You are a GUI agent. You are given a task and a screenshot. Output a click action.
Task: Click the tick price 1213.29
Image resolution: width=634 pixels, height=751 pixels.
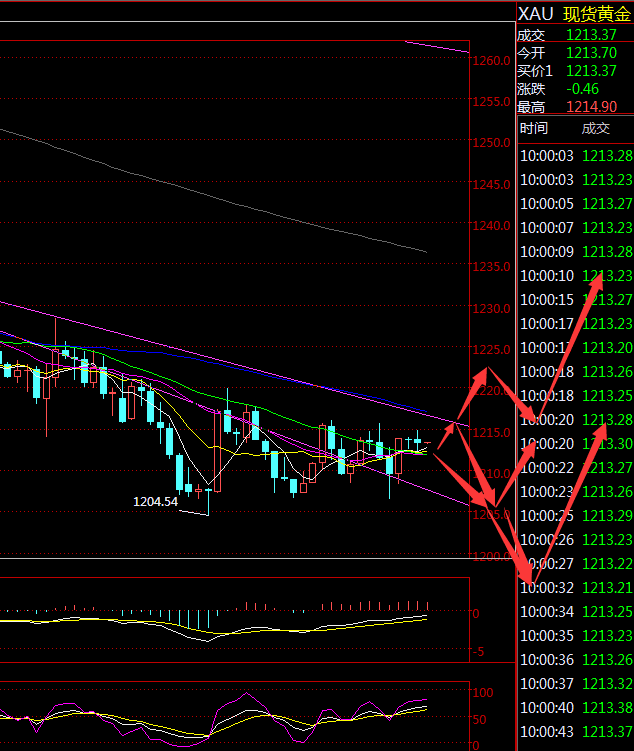[x=607, y=516]
